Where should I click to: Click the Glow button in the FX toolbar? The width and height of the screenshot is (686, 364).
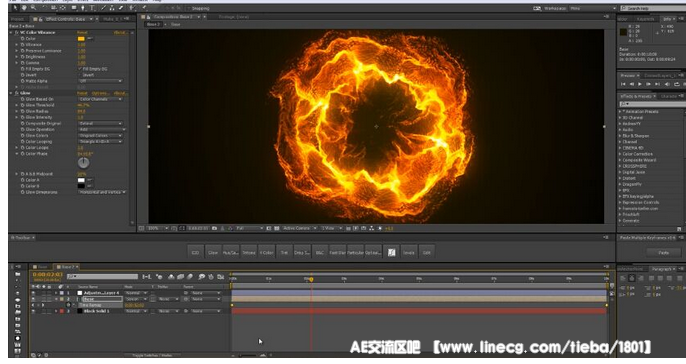(213, 252)
